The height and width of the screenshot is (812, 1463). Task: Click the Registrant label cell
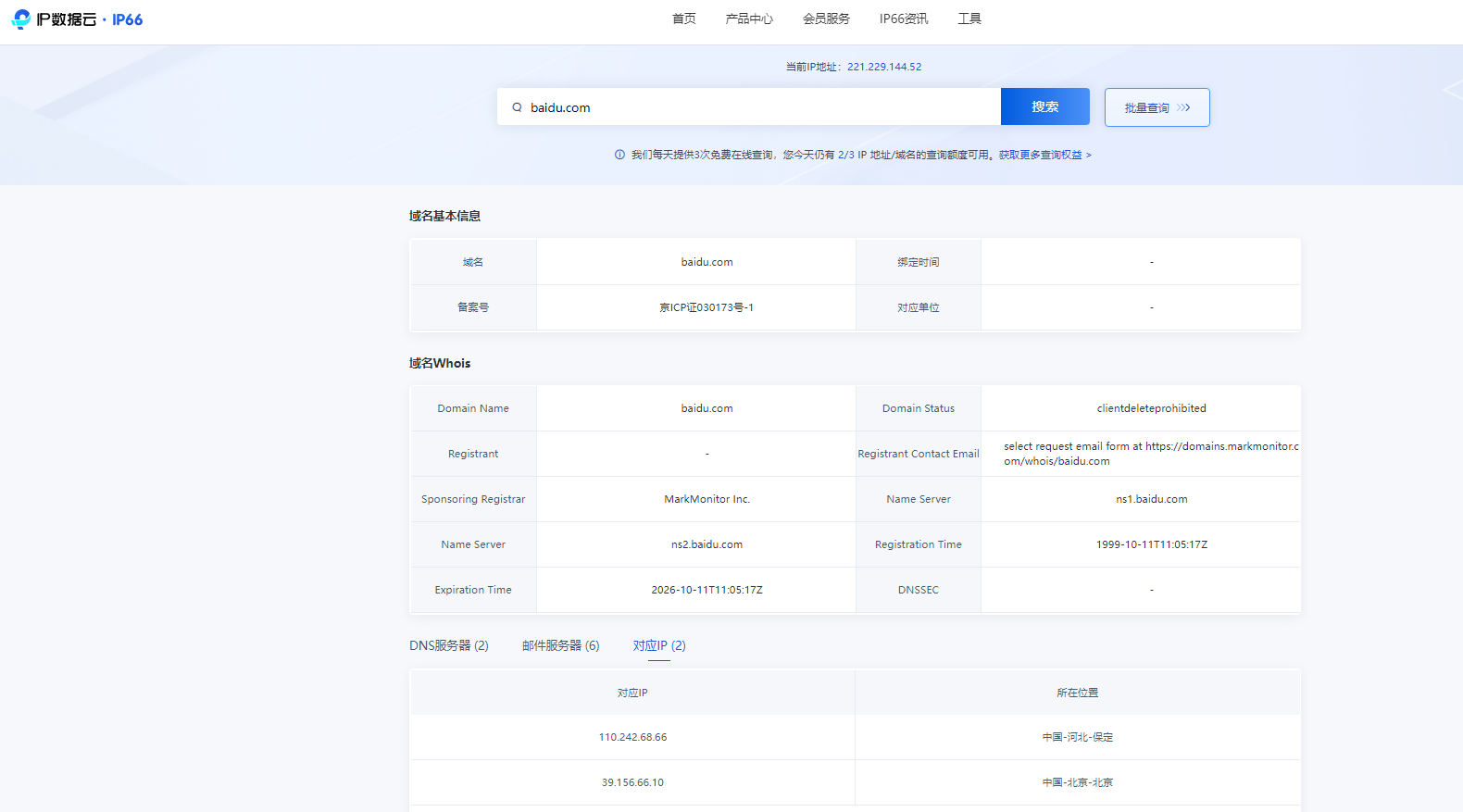pyautogui.click(x=473, y=454)
